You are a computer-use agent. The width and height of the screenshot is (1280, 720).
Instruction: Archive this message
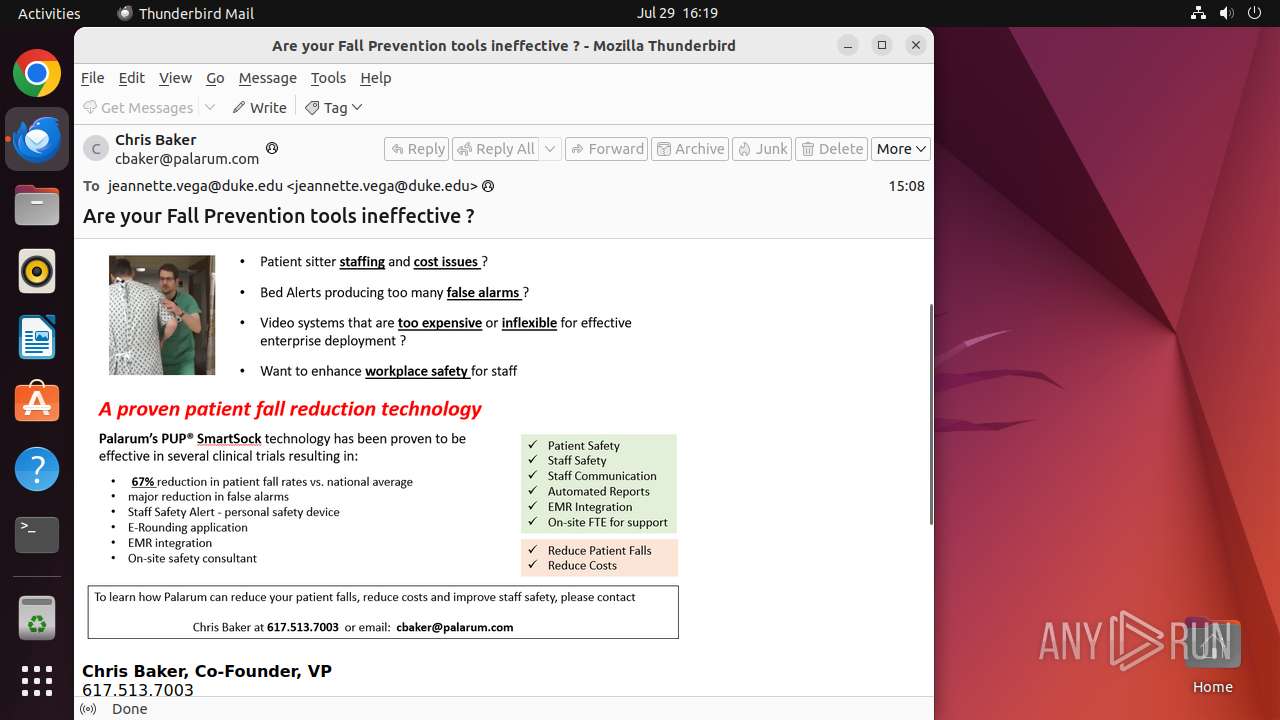point(690,149)
